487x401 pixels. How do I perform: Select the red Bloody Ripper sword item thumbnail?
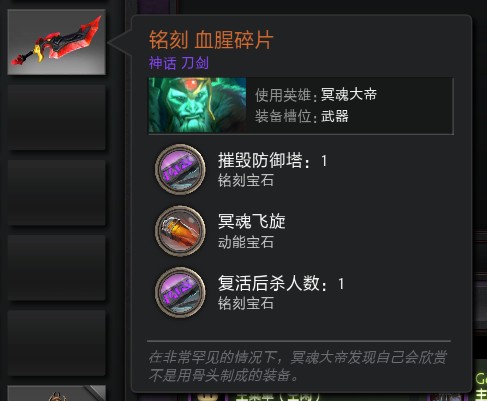pos(56,42)
